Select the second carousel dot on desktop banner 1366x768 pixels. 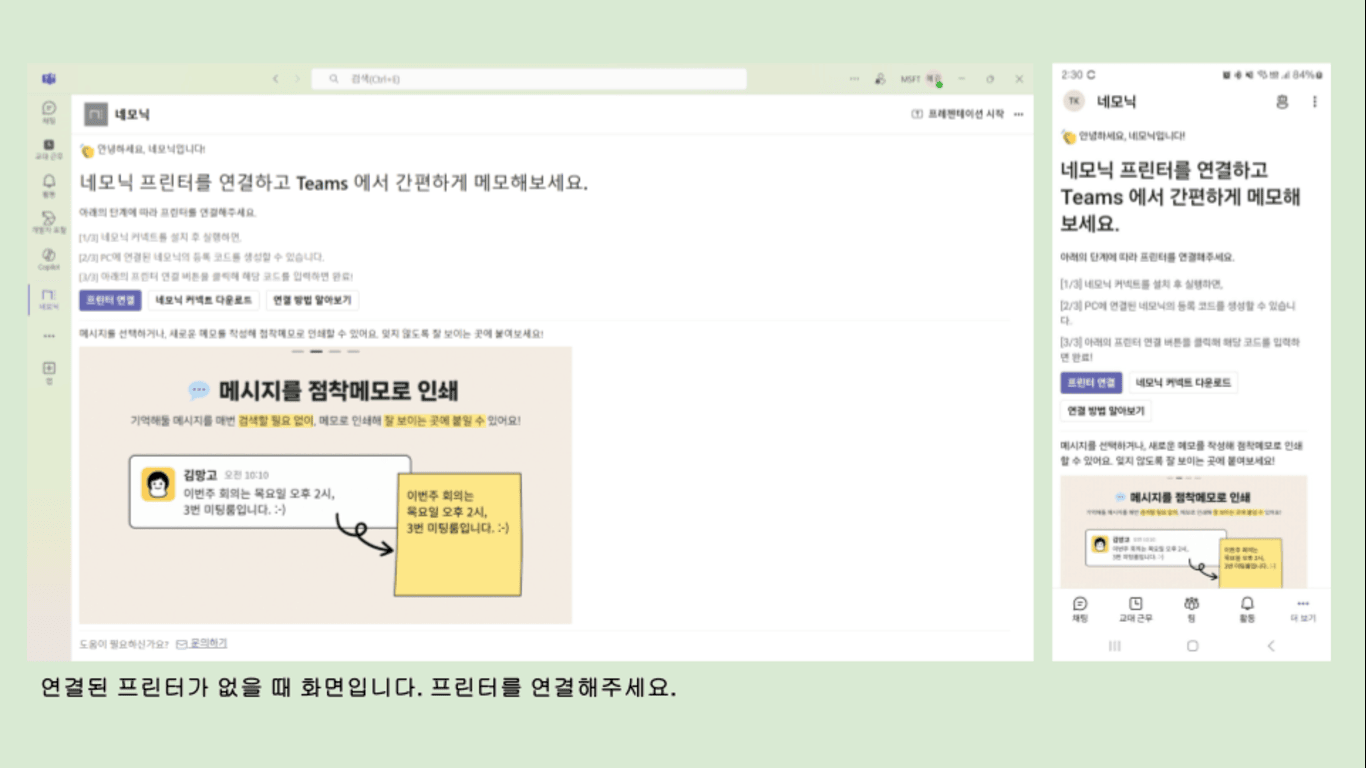(316, 352)
